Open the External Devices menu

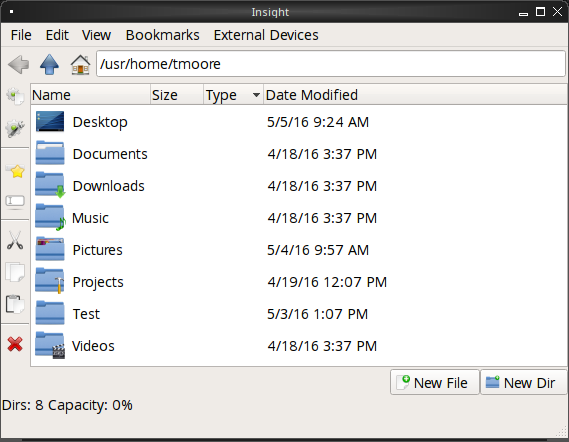coord(266,35)
